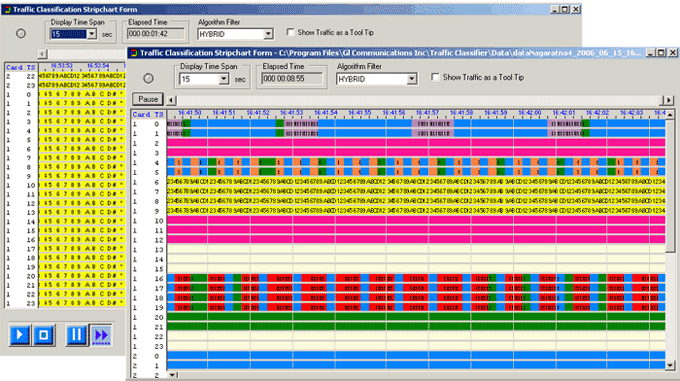Enable Show Traffic as a Tool Tip, front window
The image size is (680, 381).
pyautogui.click(x=435, y=77)
